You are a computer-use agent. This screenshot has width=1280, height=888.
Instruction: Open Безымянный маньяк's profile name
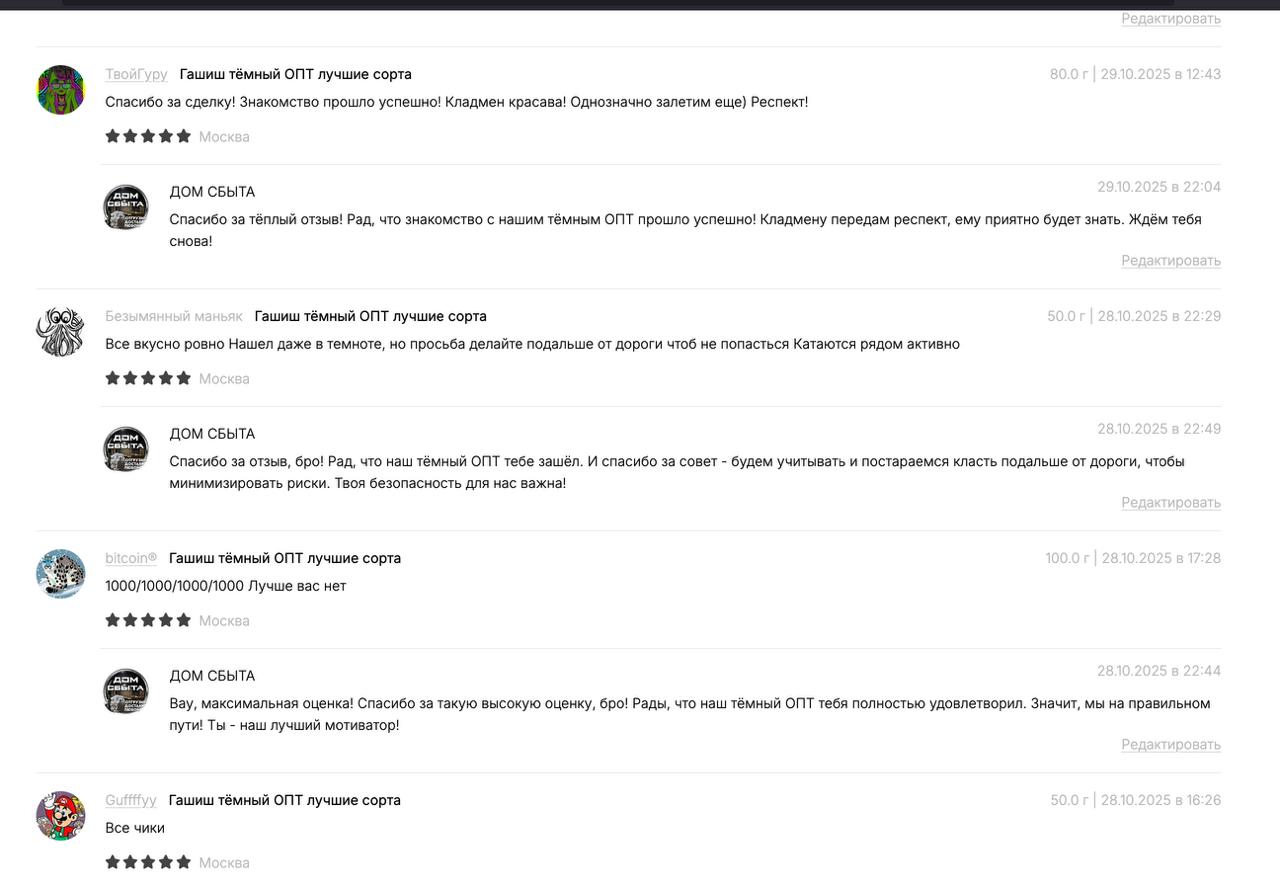pyautogui.click(x=174, y=316)
